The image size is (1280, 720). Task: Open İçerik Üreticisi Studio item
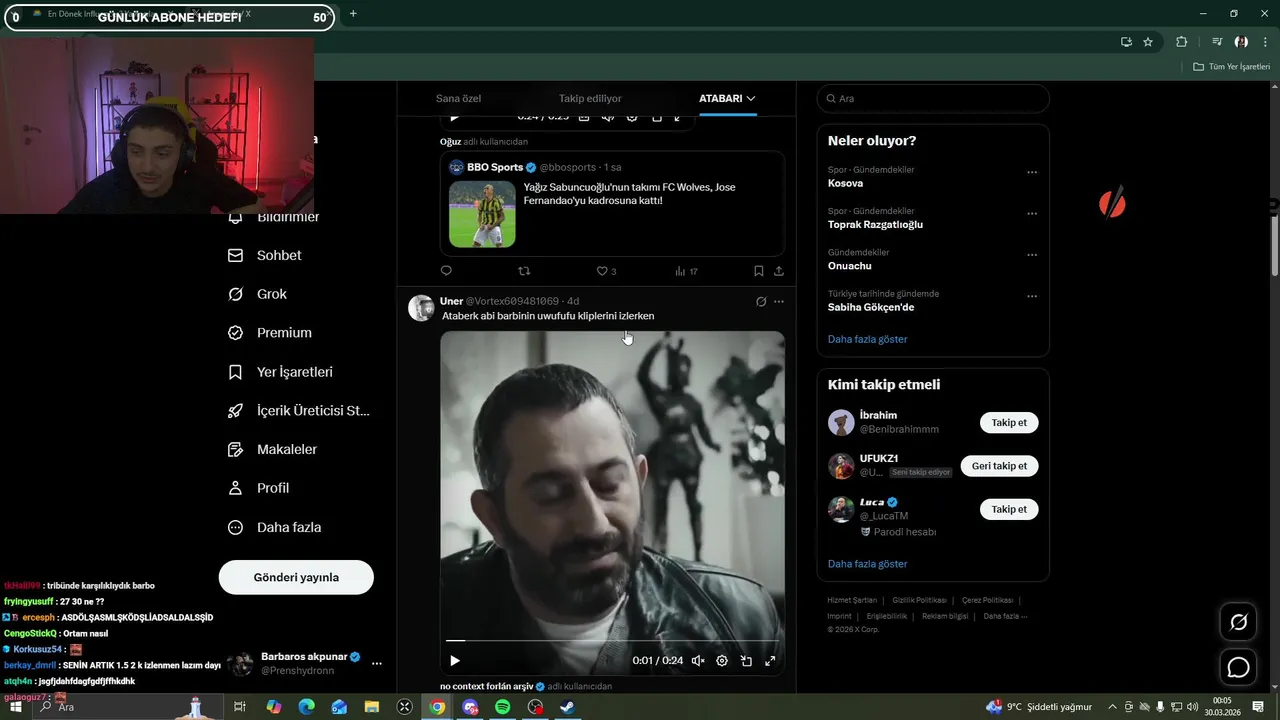point(299,411)
